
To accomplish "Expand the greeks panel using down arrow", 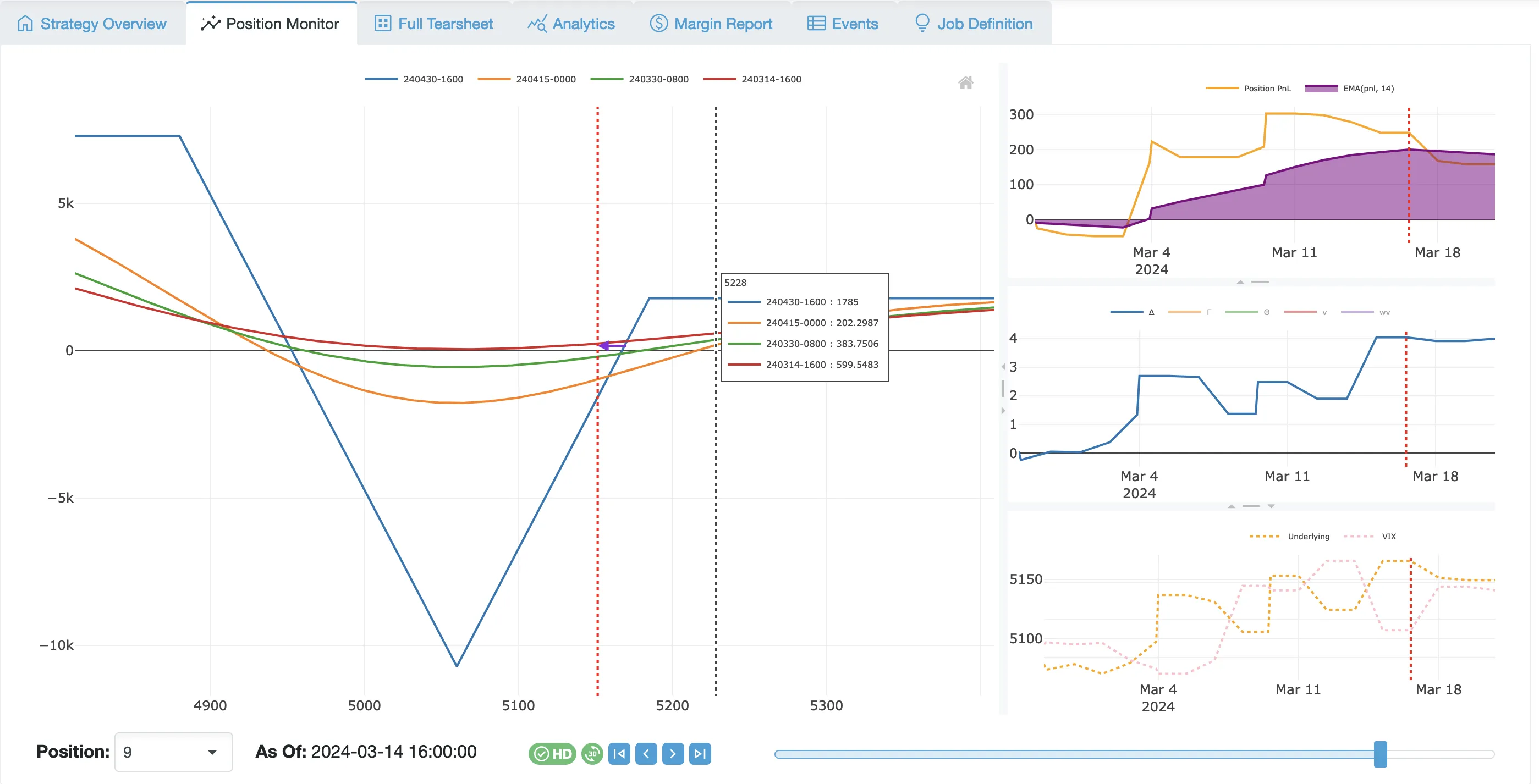I will pyautogui.click(x=1271, y=506).
